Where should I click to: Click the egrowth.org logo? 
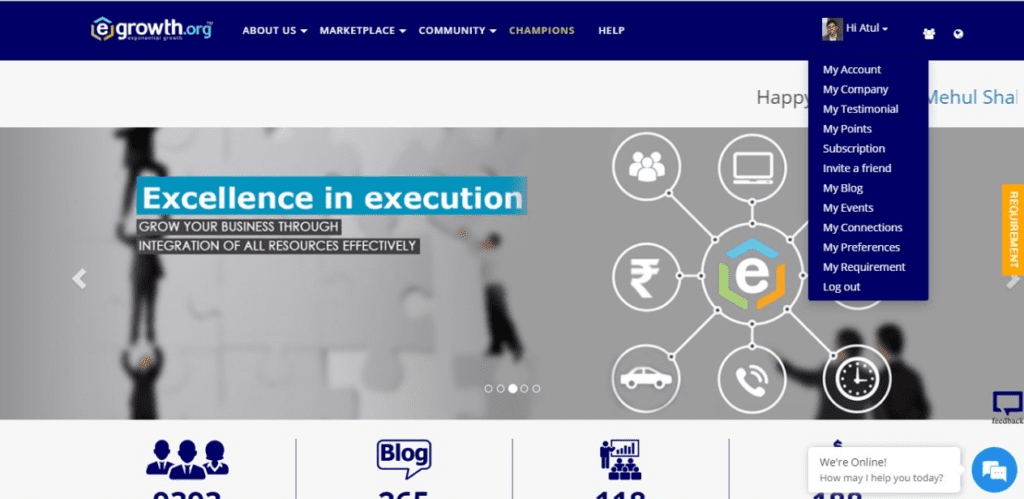tap(152, 29)
